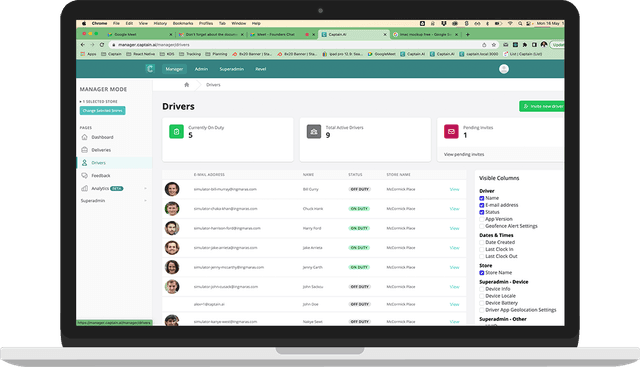Screen dimensions: 640x367
Task: Click the Captain logo icon in header
Action: (150, 69)
